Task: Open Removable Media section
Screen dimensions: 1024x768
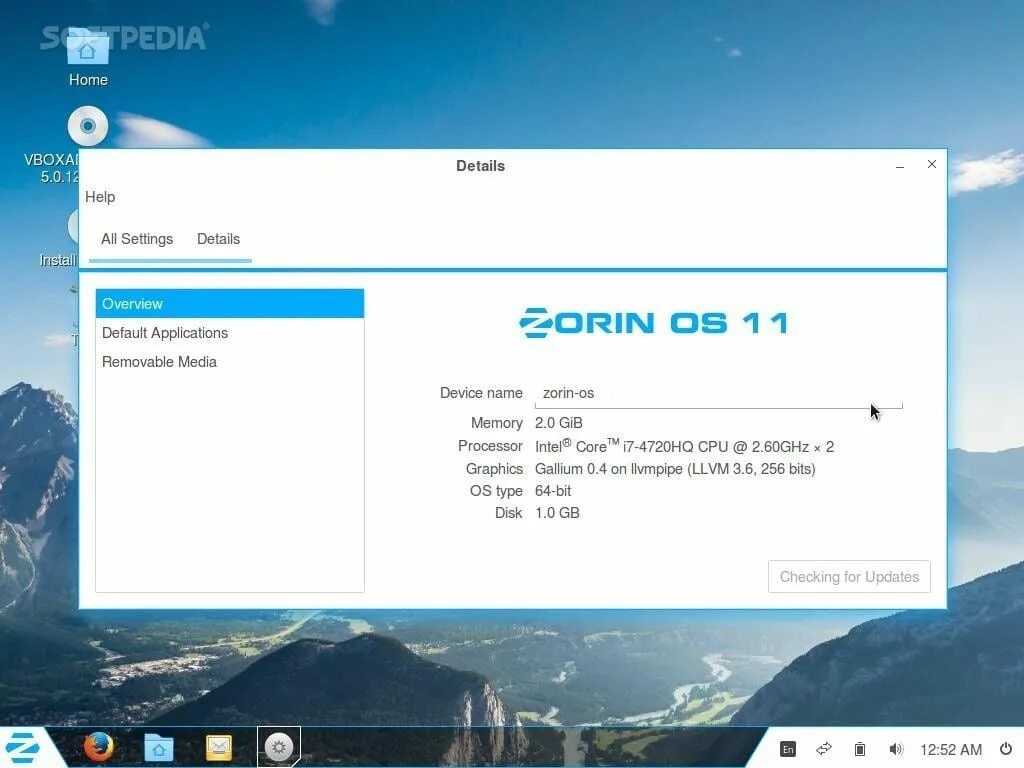Action: point(230,362)
